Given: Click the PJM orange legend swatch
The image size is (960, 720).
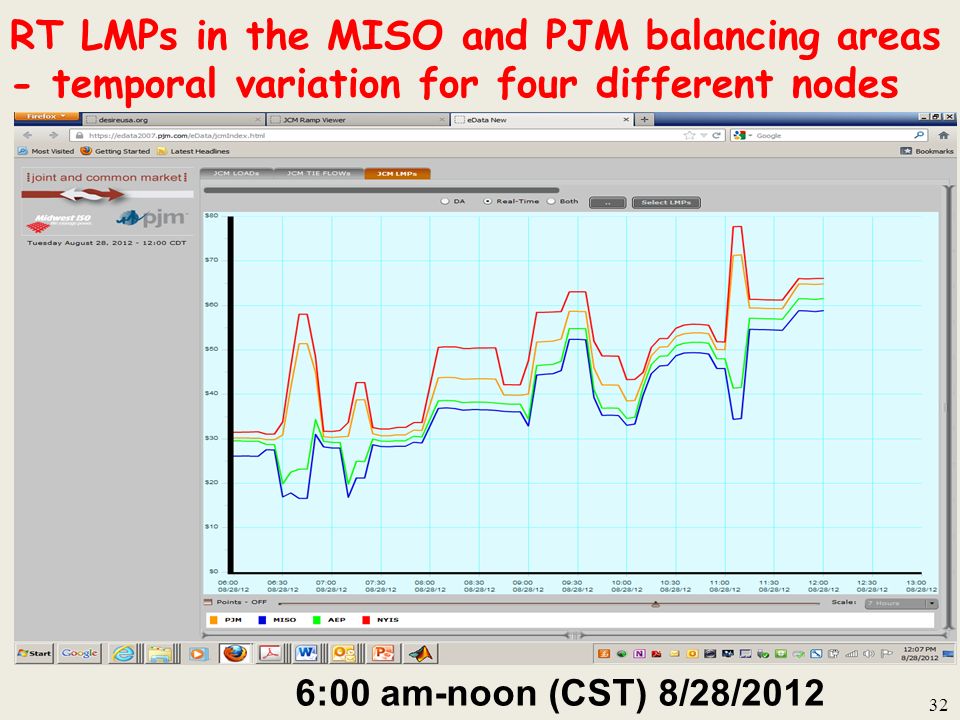Looking at the screenshot, I should coord(213,620).
